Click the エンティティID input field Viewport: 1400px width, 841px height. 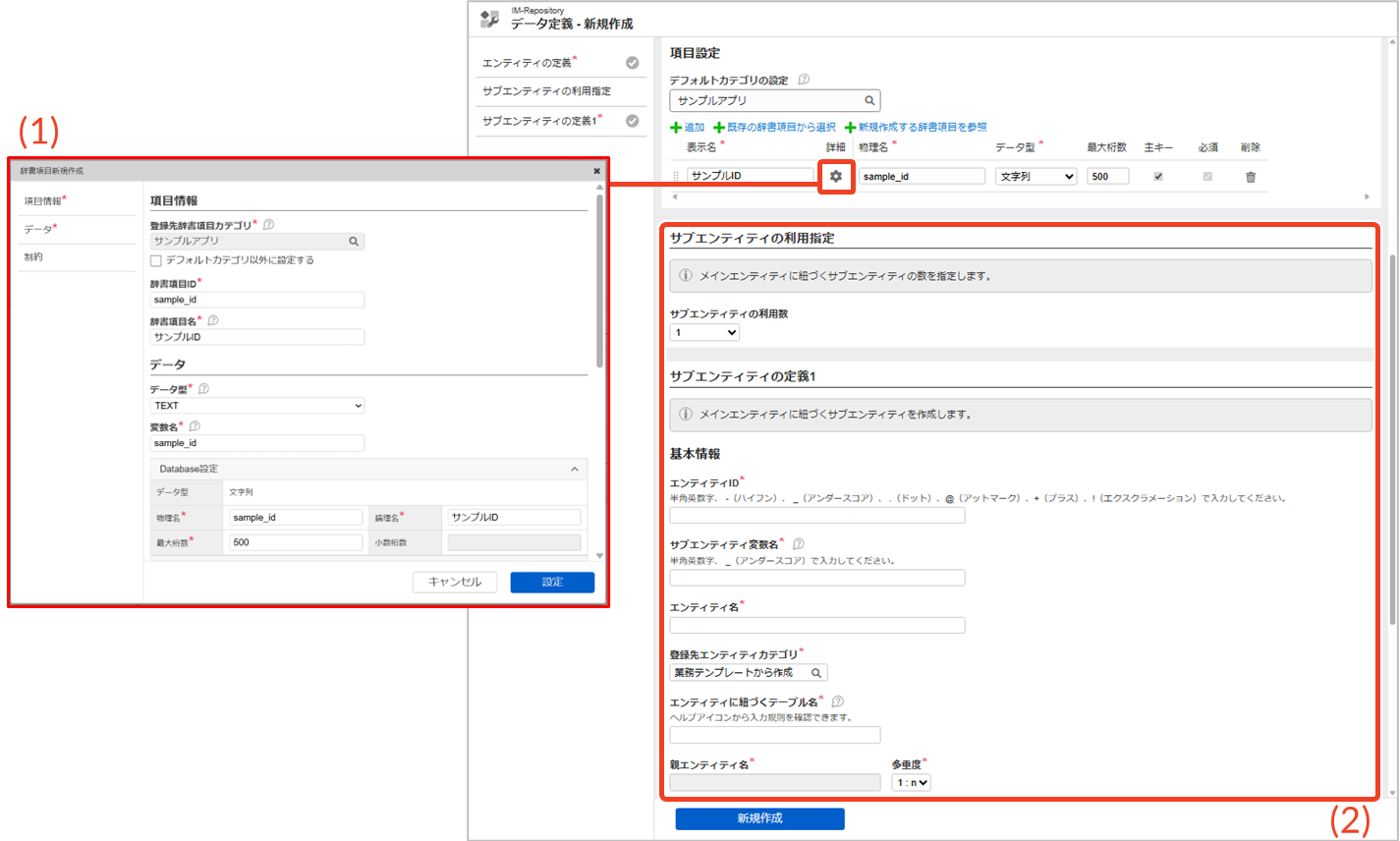point(816,516)
